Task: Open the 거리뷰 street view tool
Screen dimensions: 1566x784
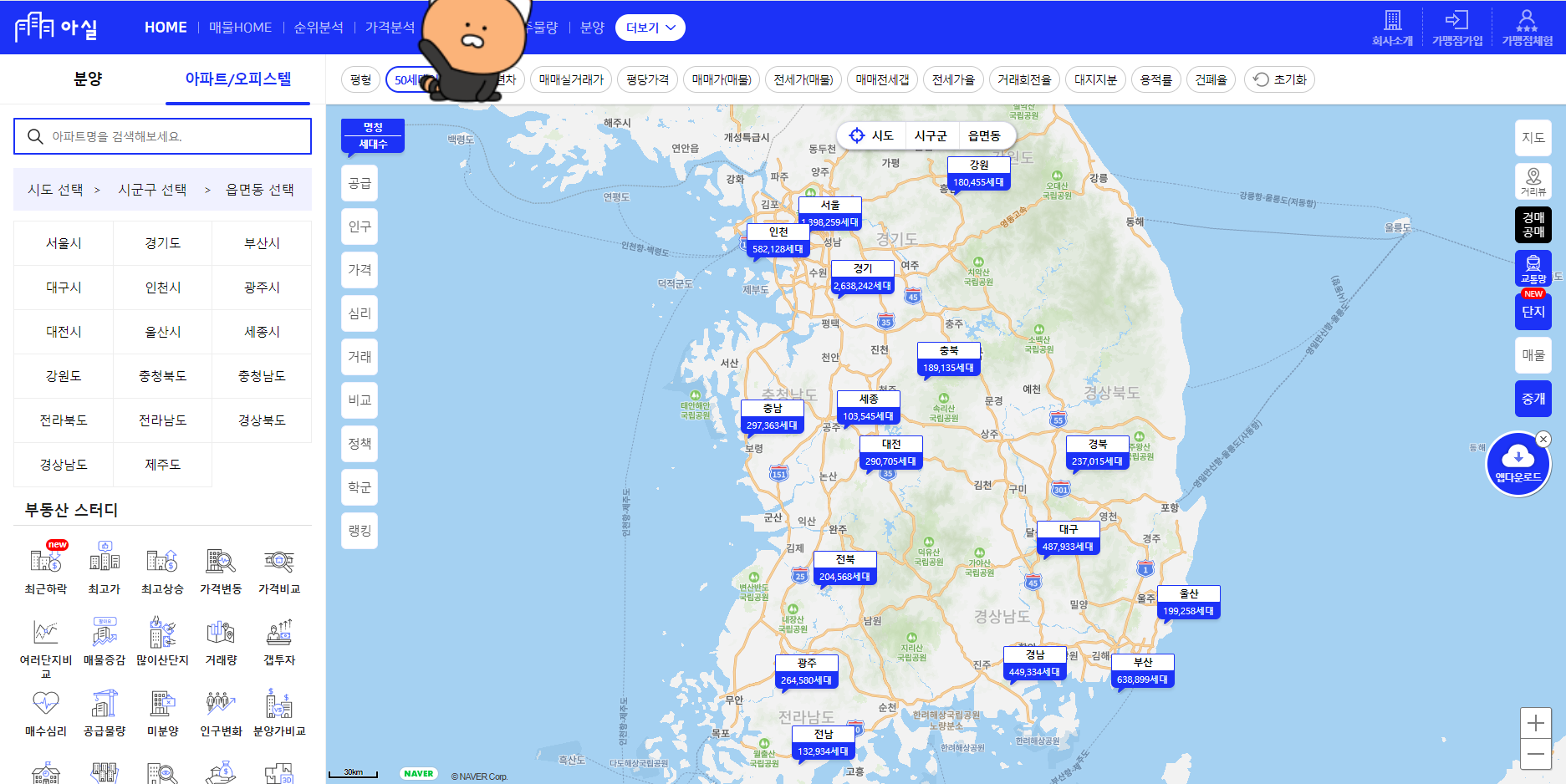Action: (x=1533, y=181)
